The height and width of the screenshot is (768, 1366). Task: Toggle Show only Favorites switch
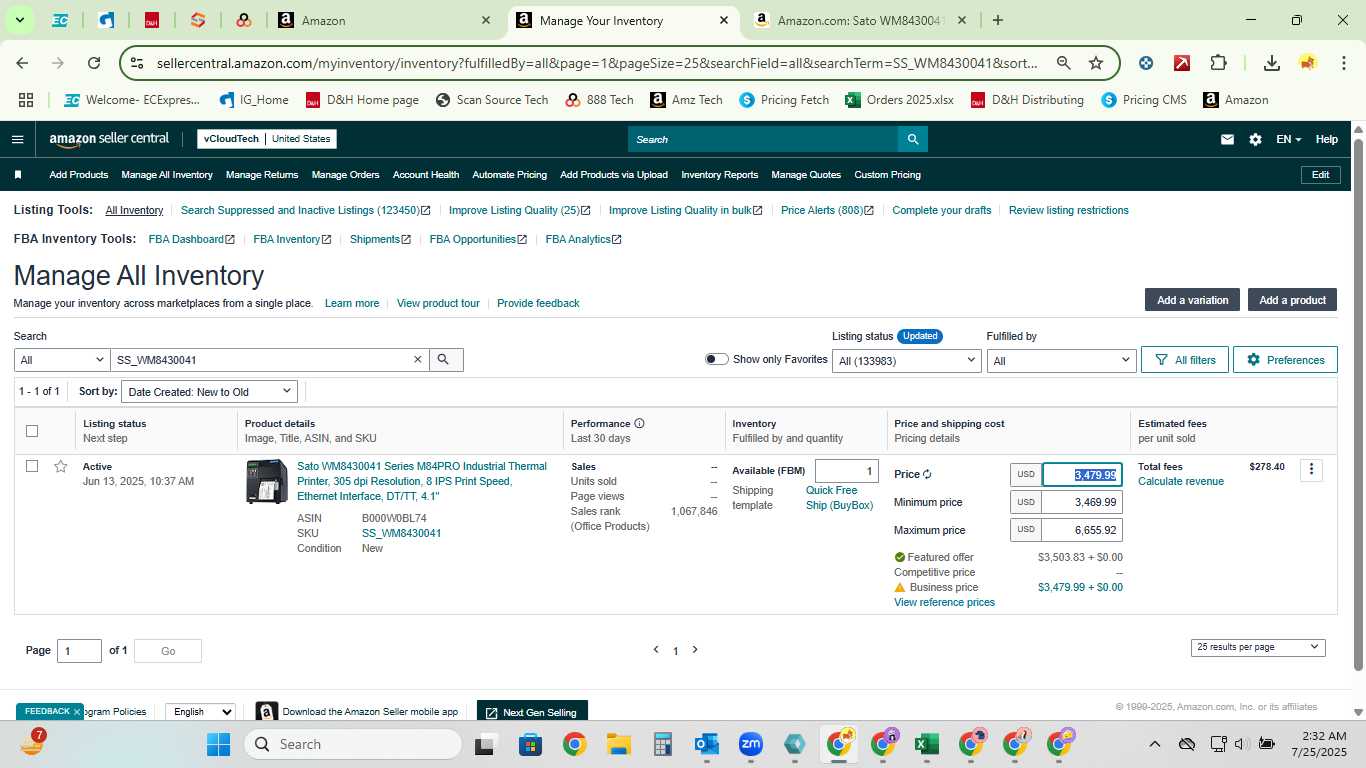[716, 359]
